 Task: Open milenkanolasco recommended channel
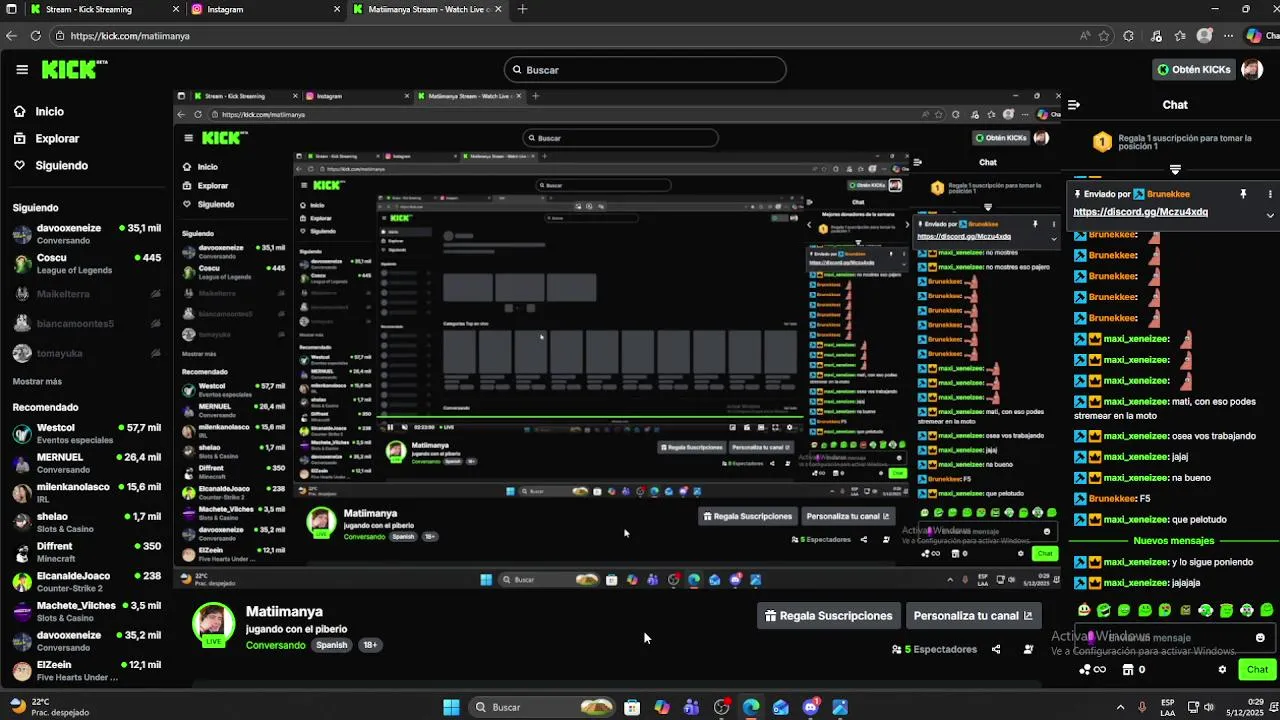pyautogui.click(x=87, y=493)
